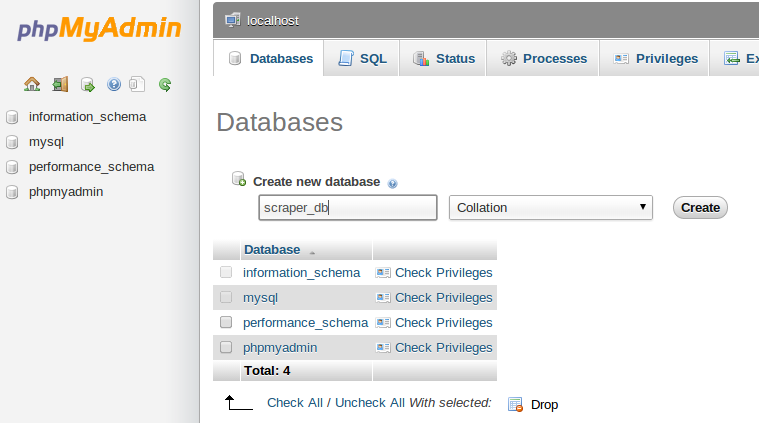Click privileges icon in performance_schema row

click(383, 323)
